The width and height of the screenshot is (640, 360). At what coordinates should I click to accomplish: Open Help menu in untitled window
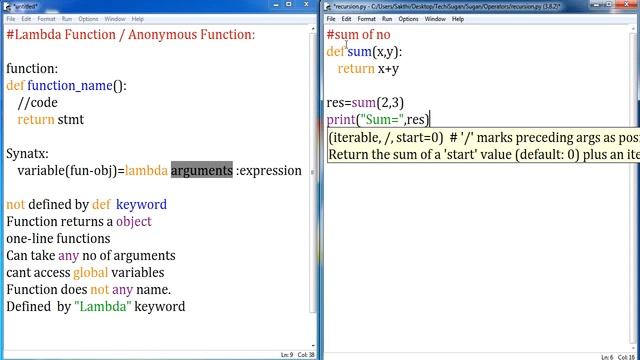pyautogui.click(x=138, y=19)
